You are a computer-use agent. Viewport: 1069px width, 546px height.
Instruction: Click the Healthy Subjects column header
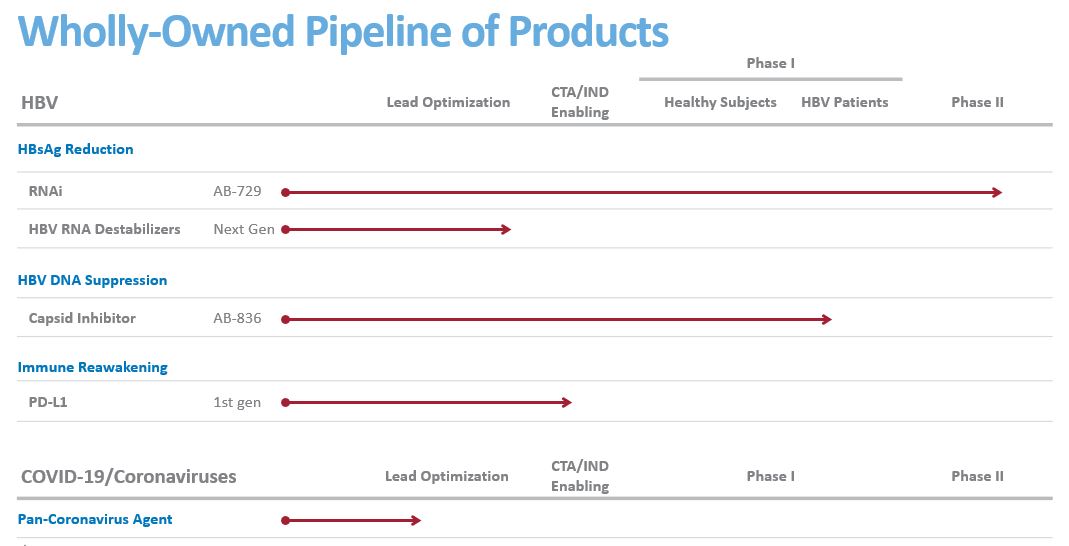pyautogui.click(x=720, y=102)
